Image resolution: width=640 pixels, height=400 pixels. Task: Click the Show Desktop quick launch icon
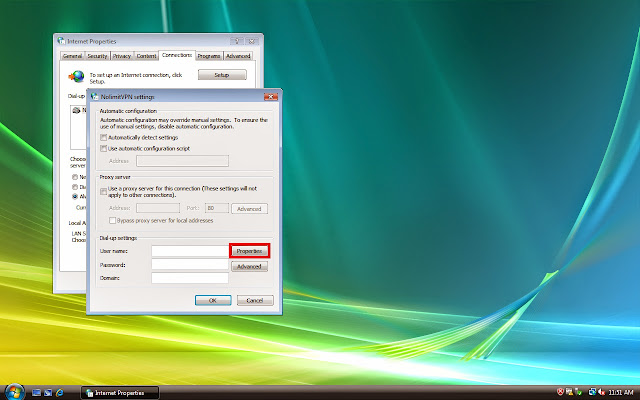[36, 393]
